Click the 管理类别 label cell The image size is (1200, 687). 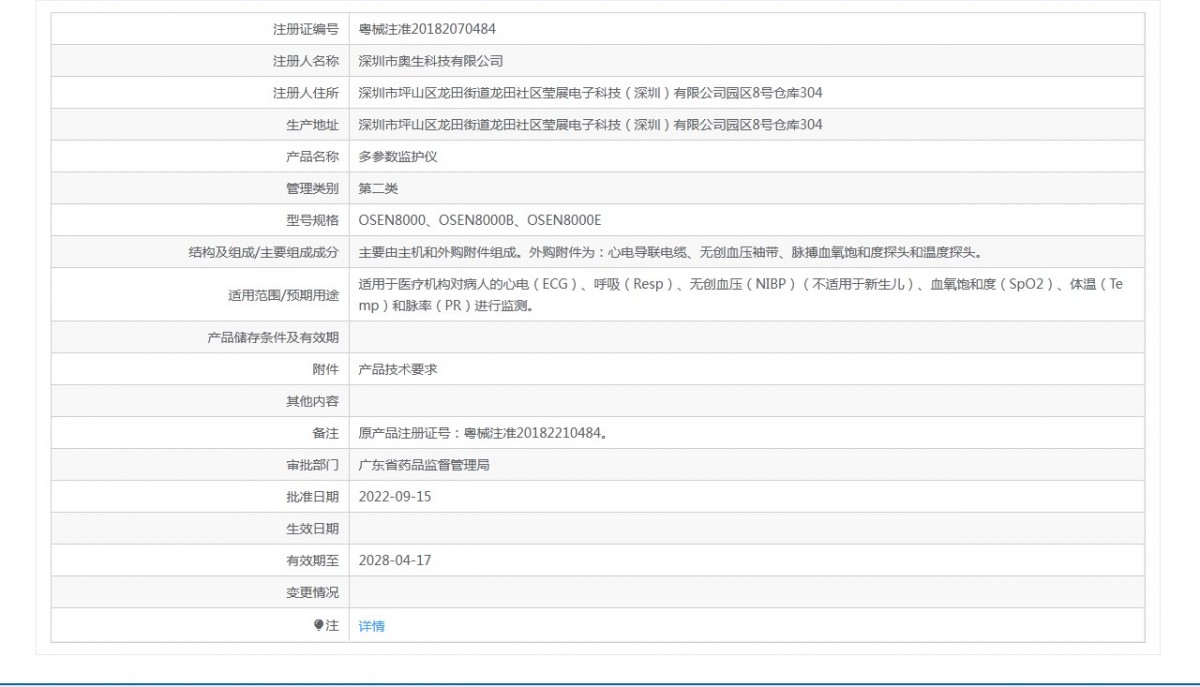tap(200, 189)
